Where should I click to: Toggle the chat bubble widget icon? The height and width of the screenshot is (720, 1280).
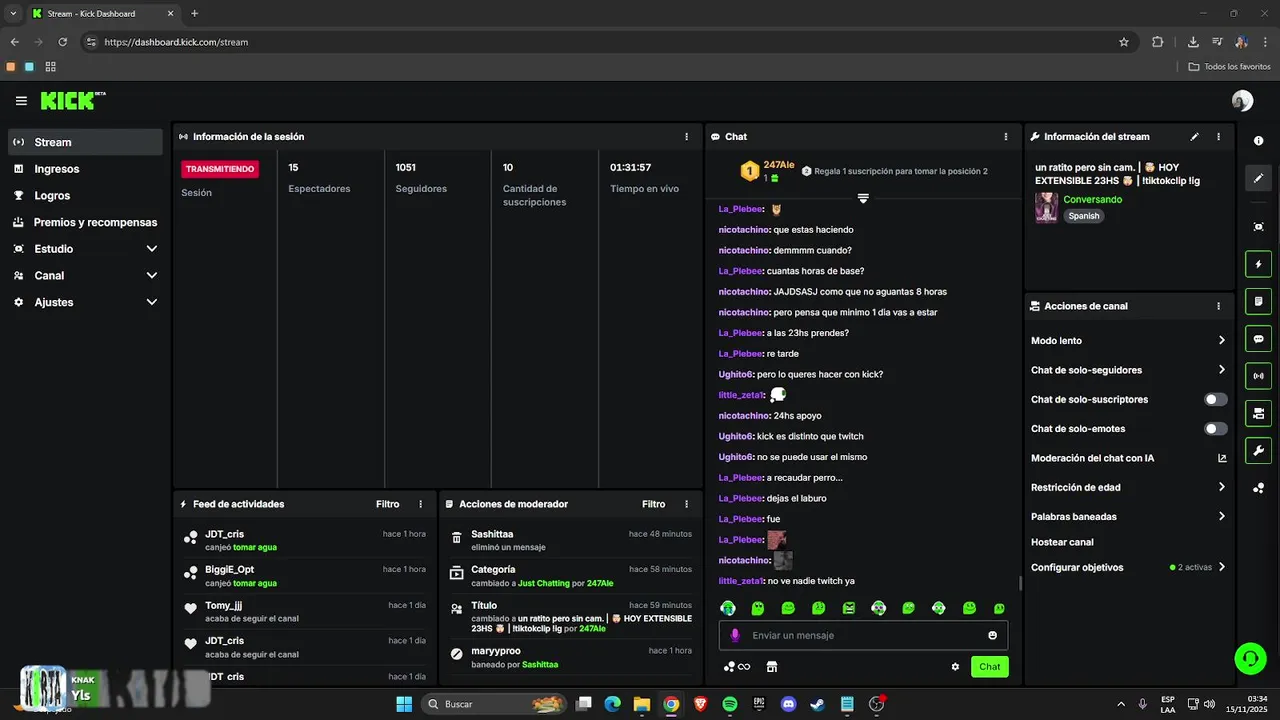coord(1259,339)
